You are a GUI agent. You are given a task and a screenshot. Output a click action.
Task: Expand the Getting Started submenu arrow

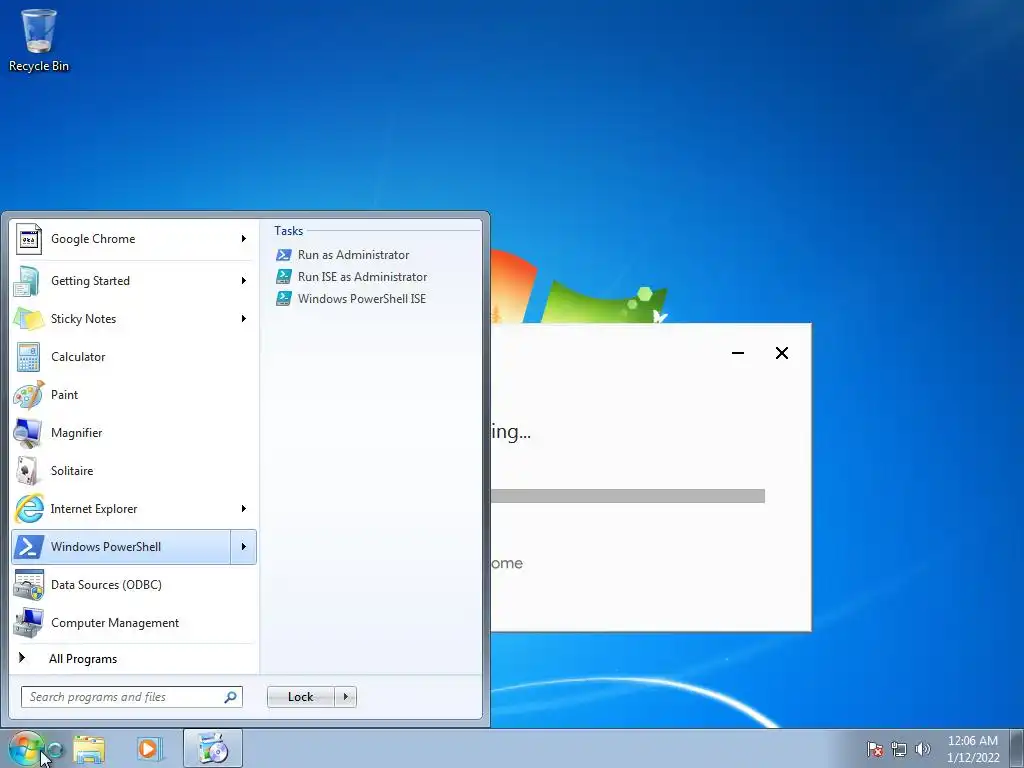click(244, 281)
